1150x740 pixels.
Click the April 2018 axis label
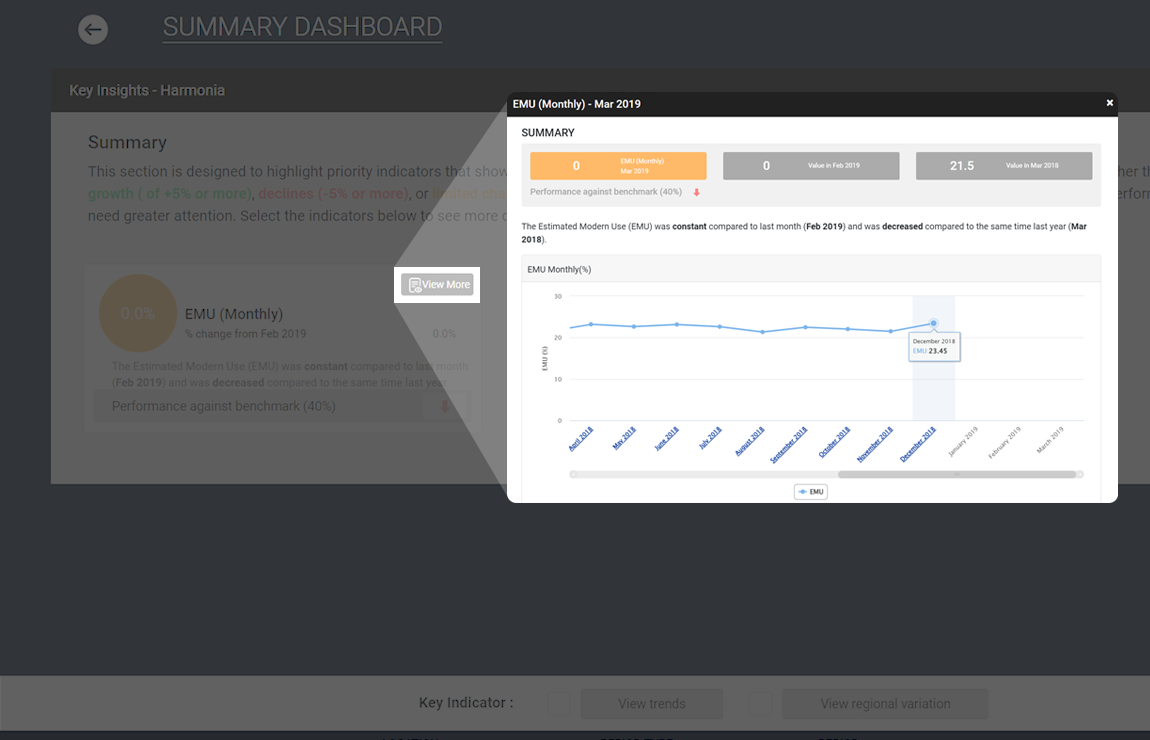pos(581,439)
